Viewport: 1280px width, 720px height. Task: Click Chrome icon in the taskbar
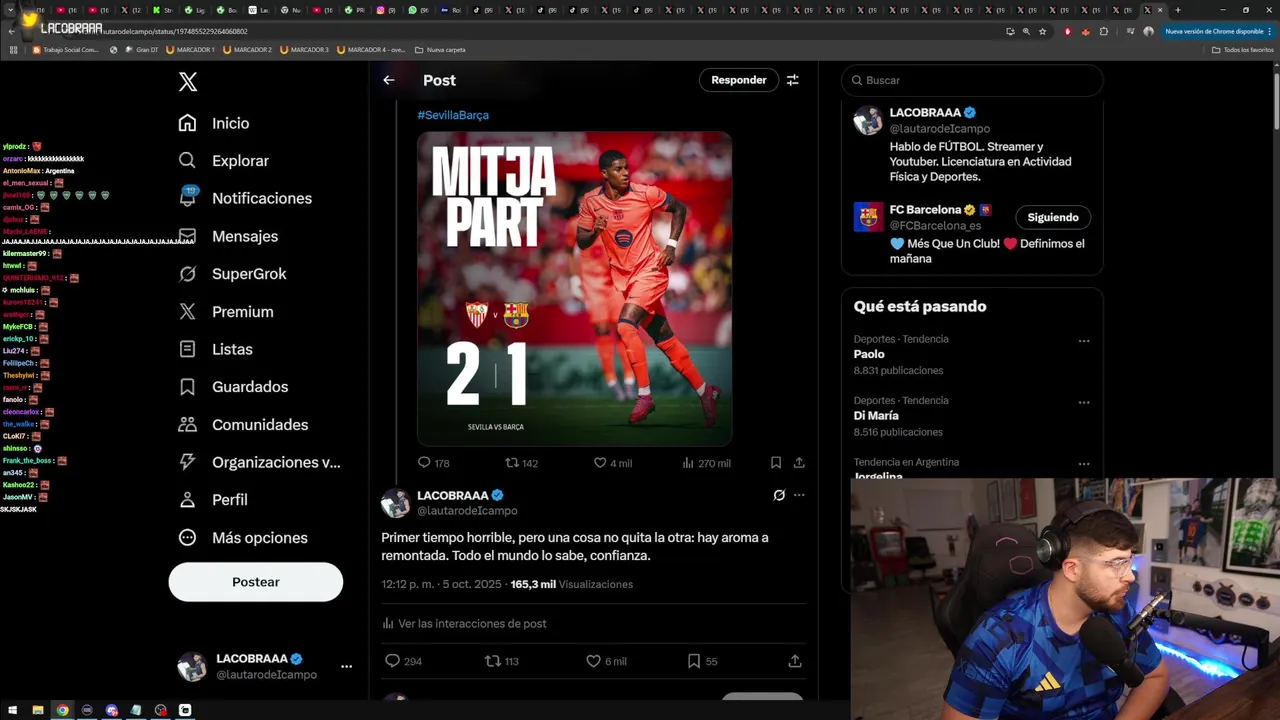(62, 710)
